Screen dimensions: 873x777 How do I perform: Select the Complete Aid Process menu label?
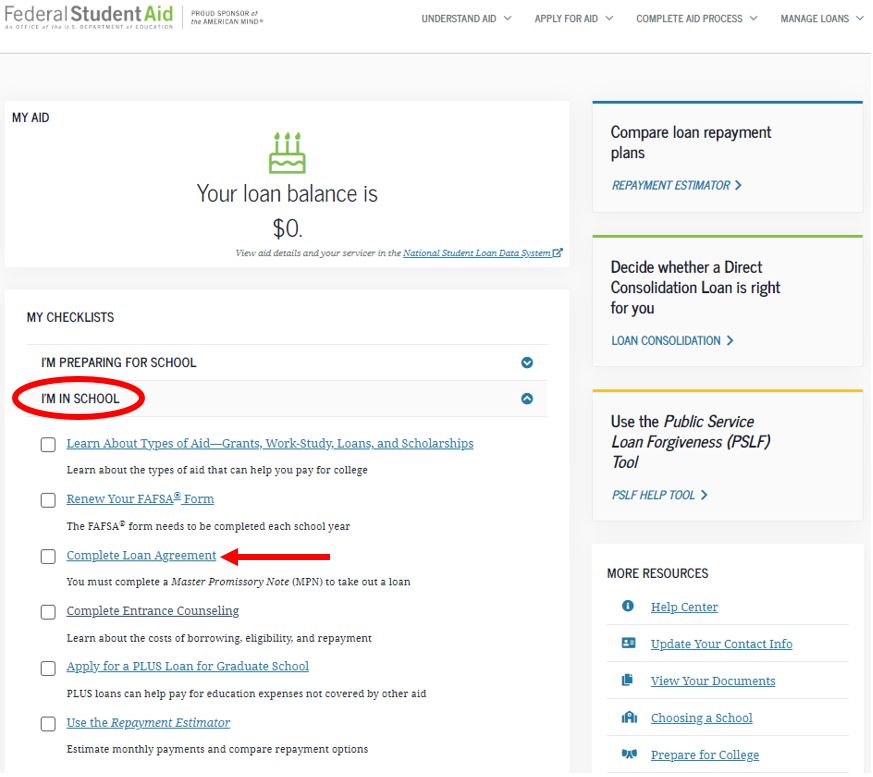(x=689, y=19)
